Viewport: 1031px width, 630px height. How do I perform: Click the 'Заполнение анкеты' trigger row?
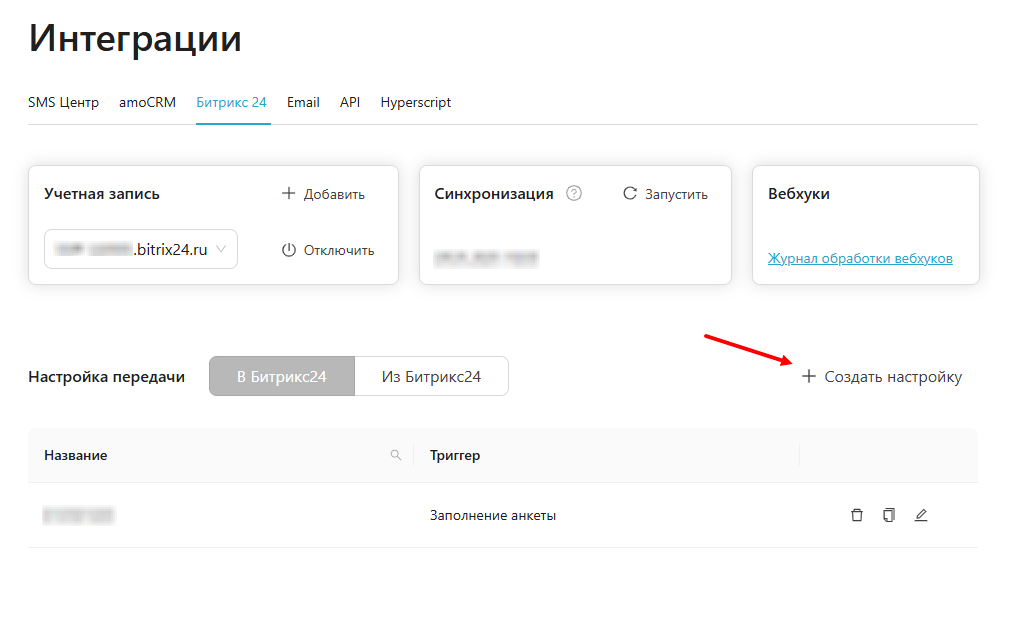click(x=493, y=516)
